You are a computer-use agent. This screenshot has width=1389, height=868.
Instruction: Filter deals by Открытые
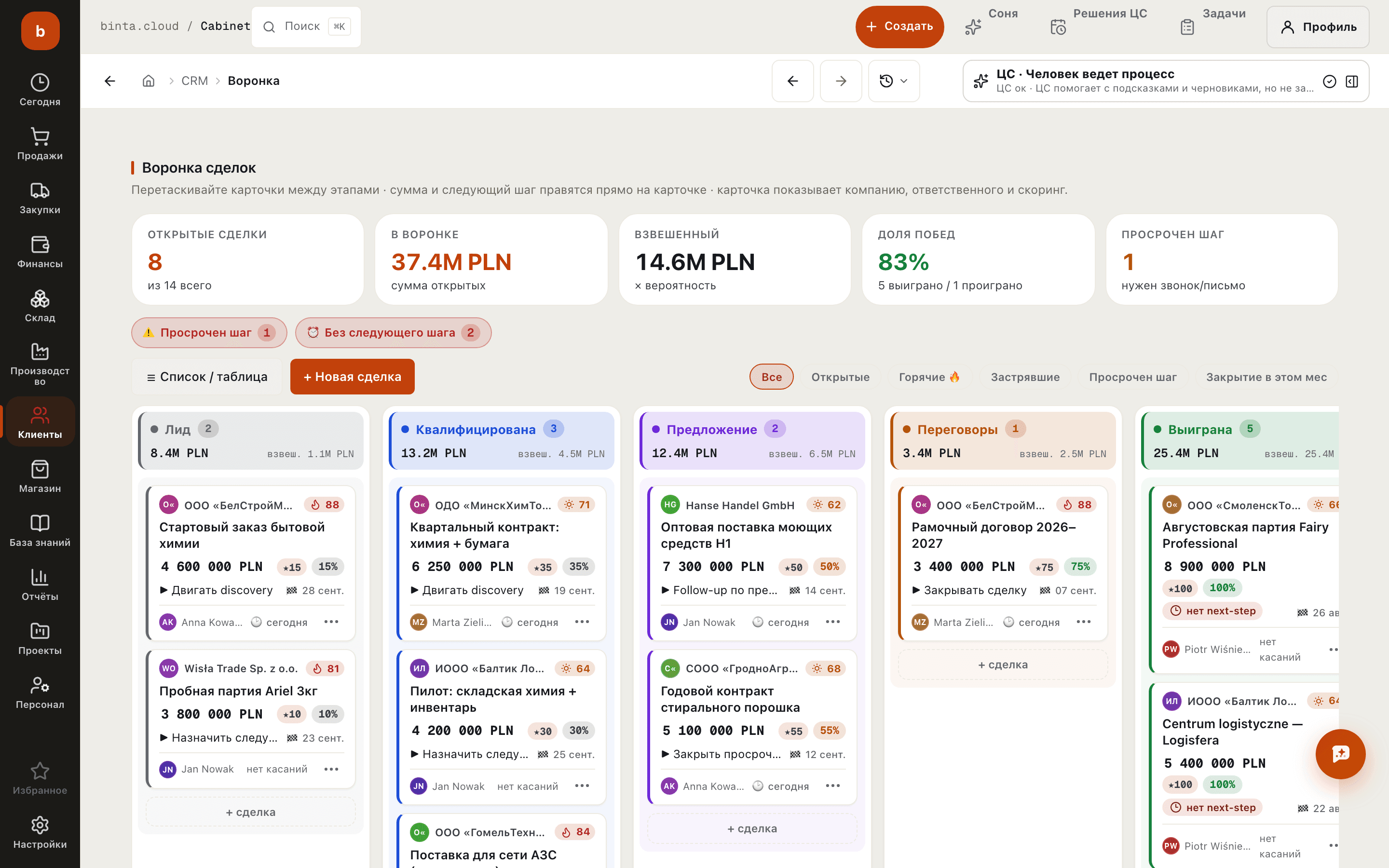click(840, 377)
